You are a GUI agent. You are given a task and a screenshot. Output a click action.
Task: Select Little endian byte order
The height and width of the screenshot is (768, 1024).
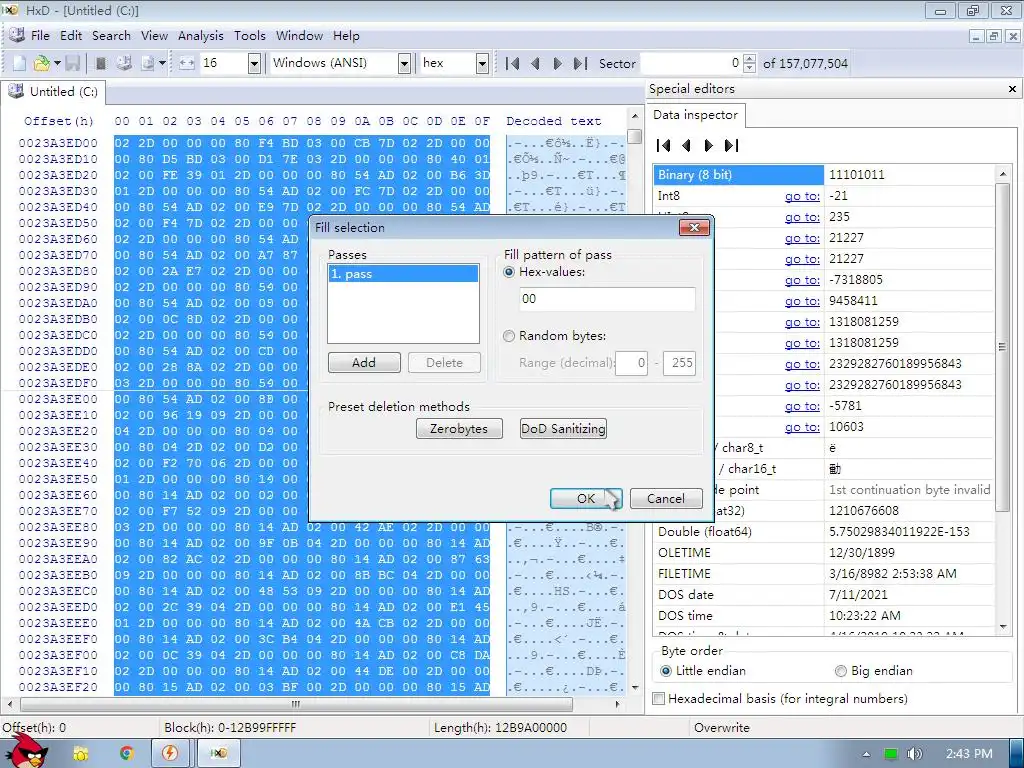666,671
